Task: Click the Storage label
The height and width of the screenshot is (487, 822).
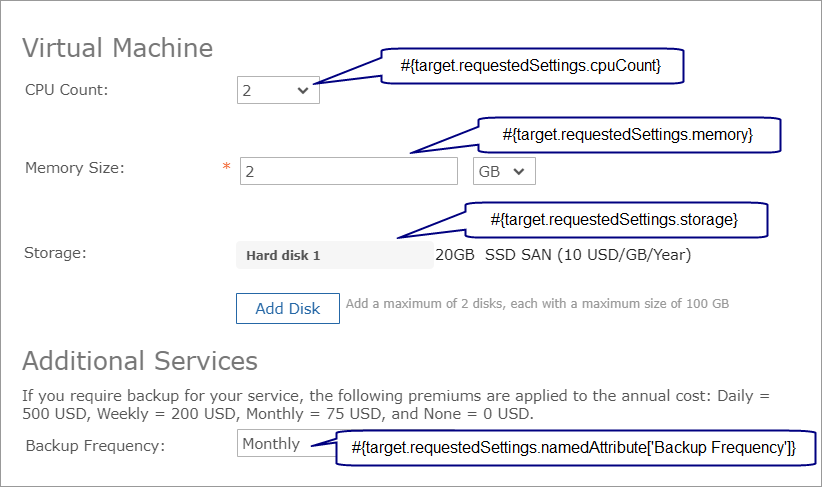Action: click(55, 252)
